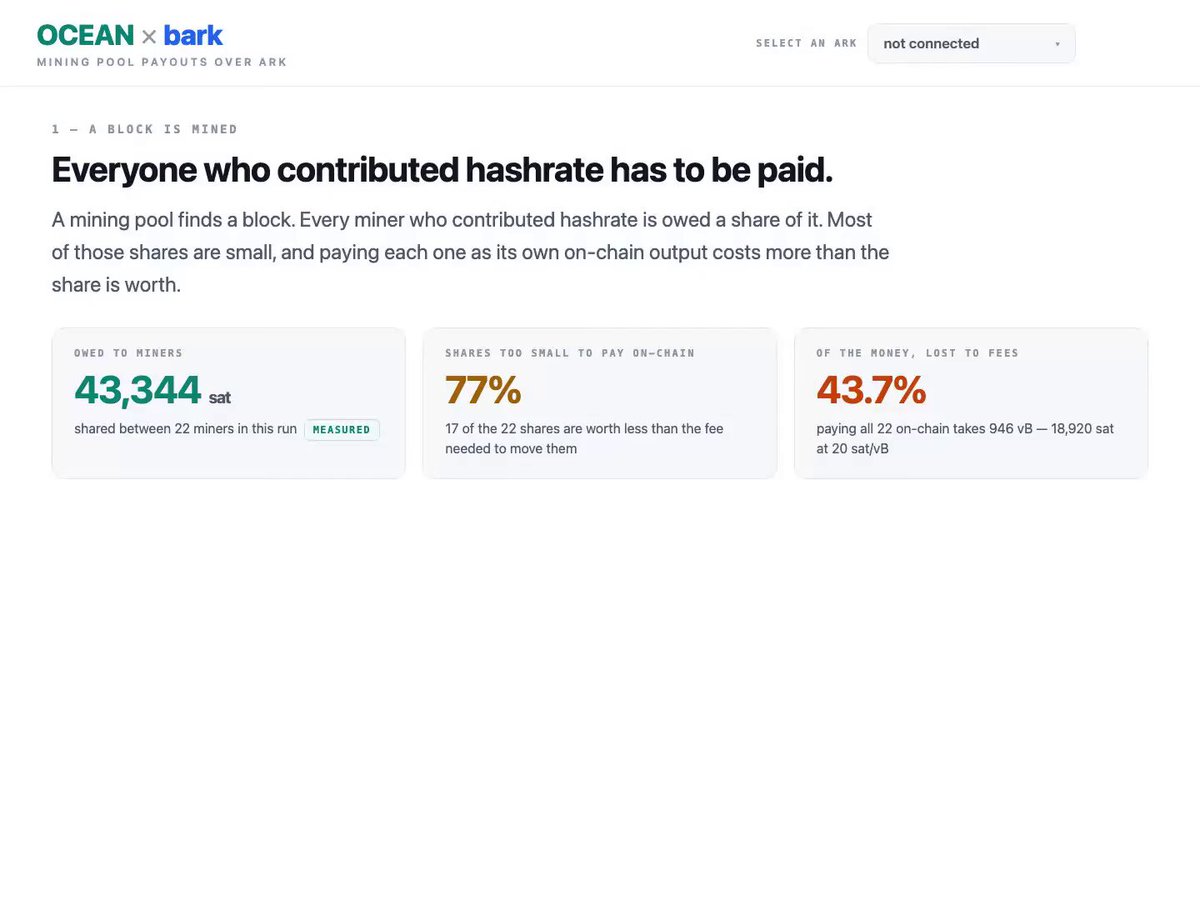1200x900 pixels.
Task: Click the 'paying all 22 on-chain' description
Action: [965, 439]
